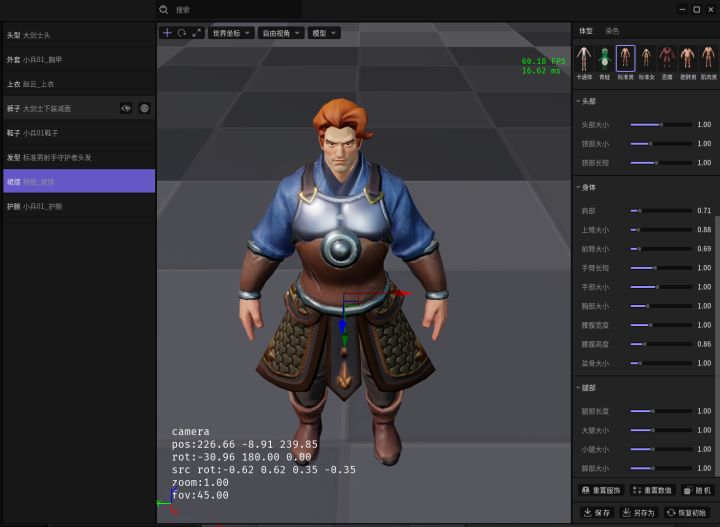
Task: Select the 上衣 赵云_上衣 row
Action: pyautogui.click(x=79, y=84)
